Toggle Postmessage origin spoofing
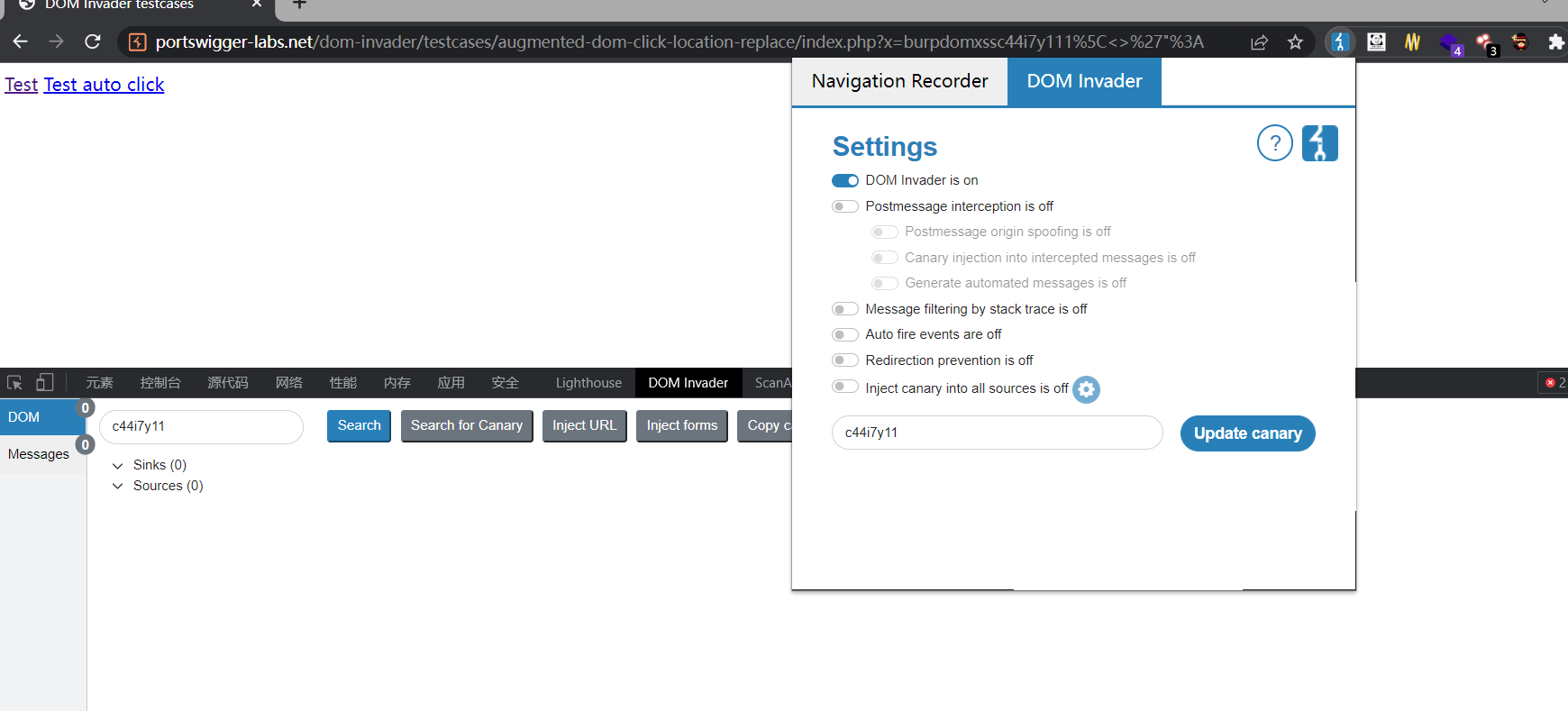The height and width of the screenshot is (711, 1568). coord(885,232)
